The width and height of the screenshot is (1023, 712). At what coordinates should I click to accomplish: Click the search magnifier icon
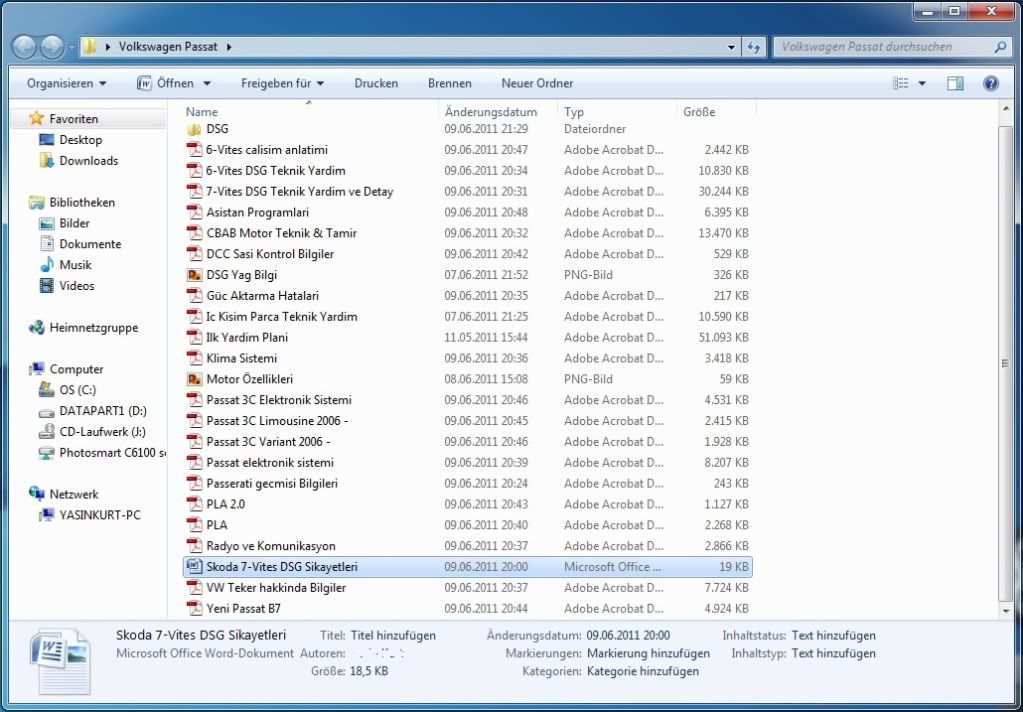pyautogui.click(x=1000, y=47)
